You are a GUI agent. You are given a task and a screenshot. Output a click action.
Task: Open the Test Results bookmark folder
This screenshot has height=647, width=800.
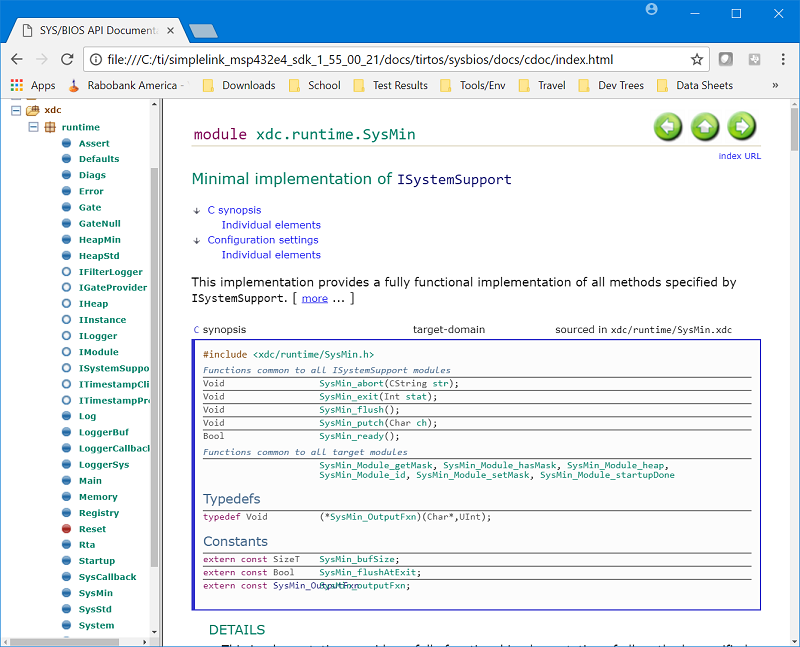click(x=389, y=86)
